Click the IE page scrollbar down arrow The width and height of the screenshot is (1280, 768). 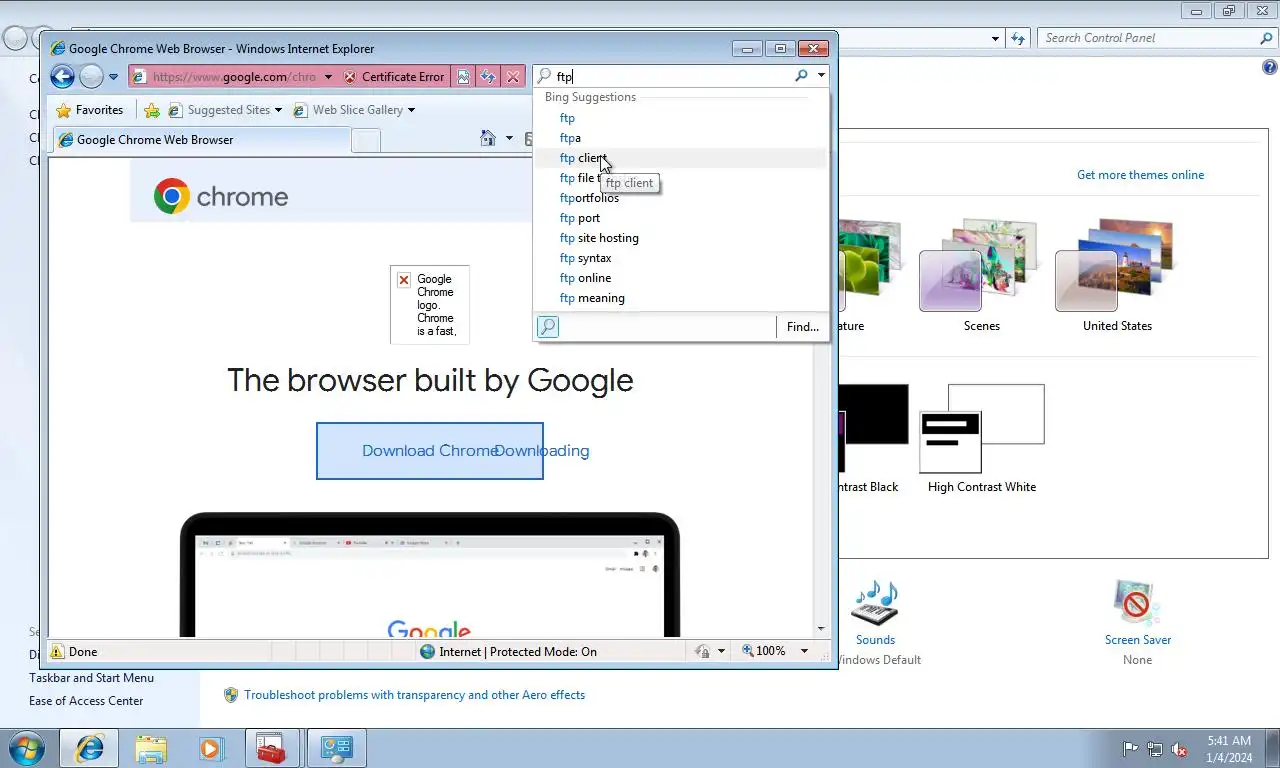[821, 629]
